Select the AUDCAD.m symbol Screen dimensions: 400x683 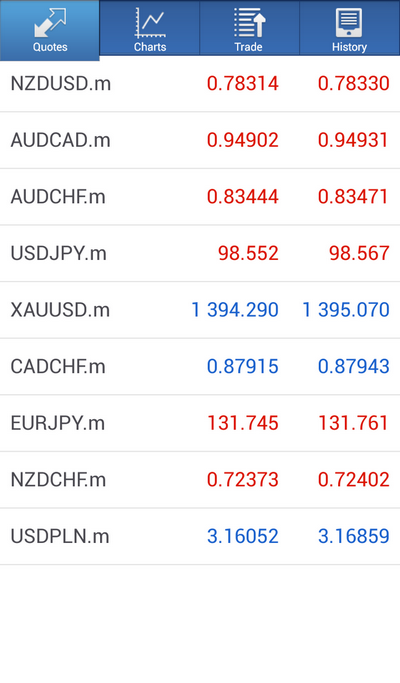[x=61, y=140]
